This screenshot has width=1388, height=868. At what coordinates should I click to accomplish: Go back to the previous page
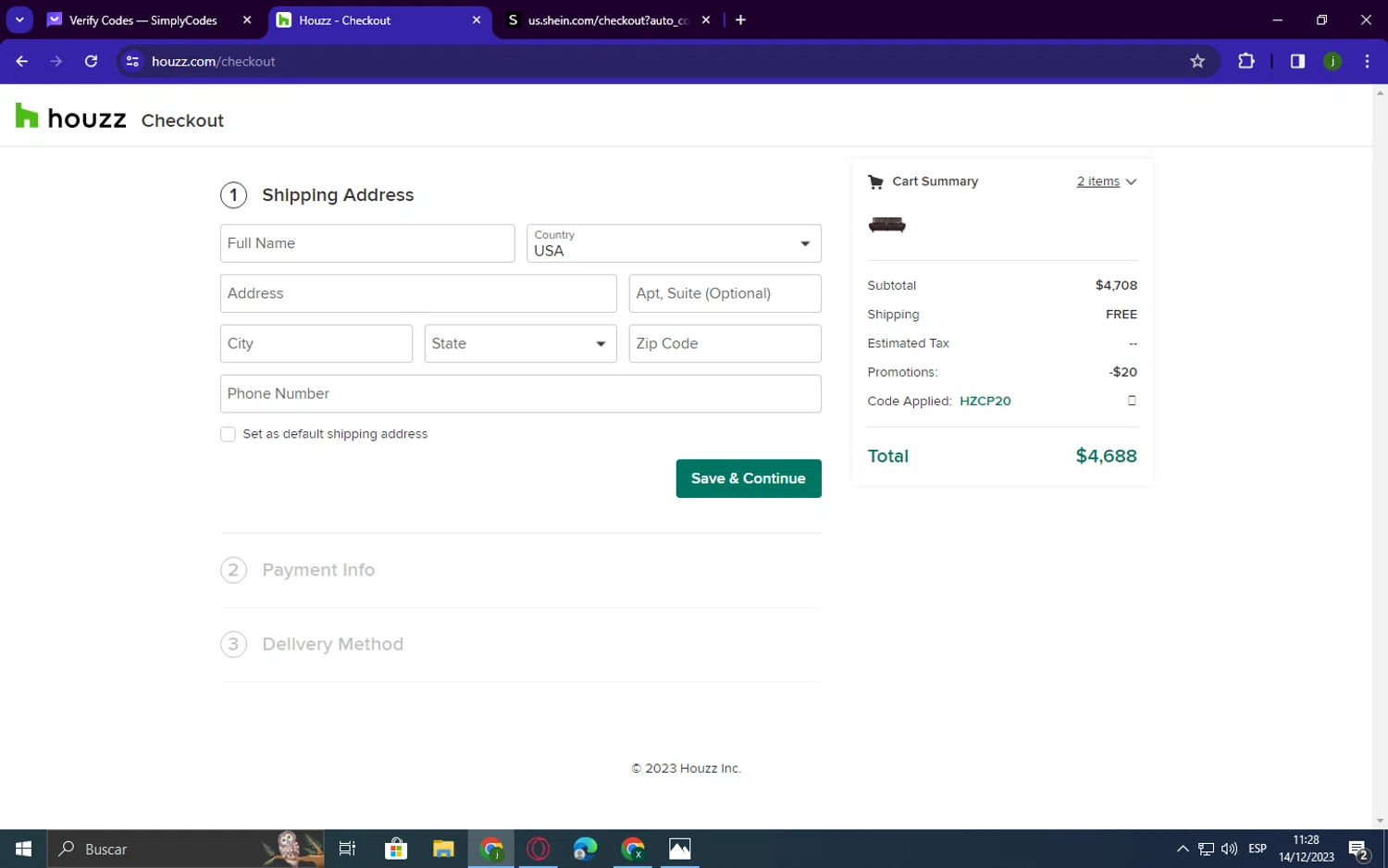point(22,61)
